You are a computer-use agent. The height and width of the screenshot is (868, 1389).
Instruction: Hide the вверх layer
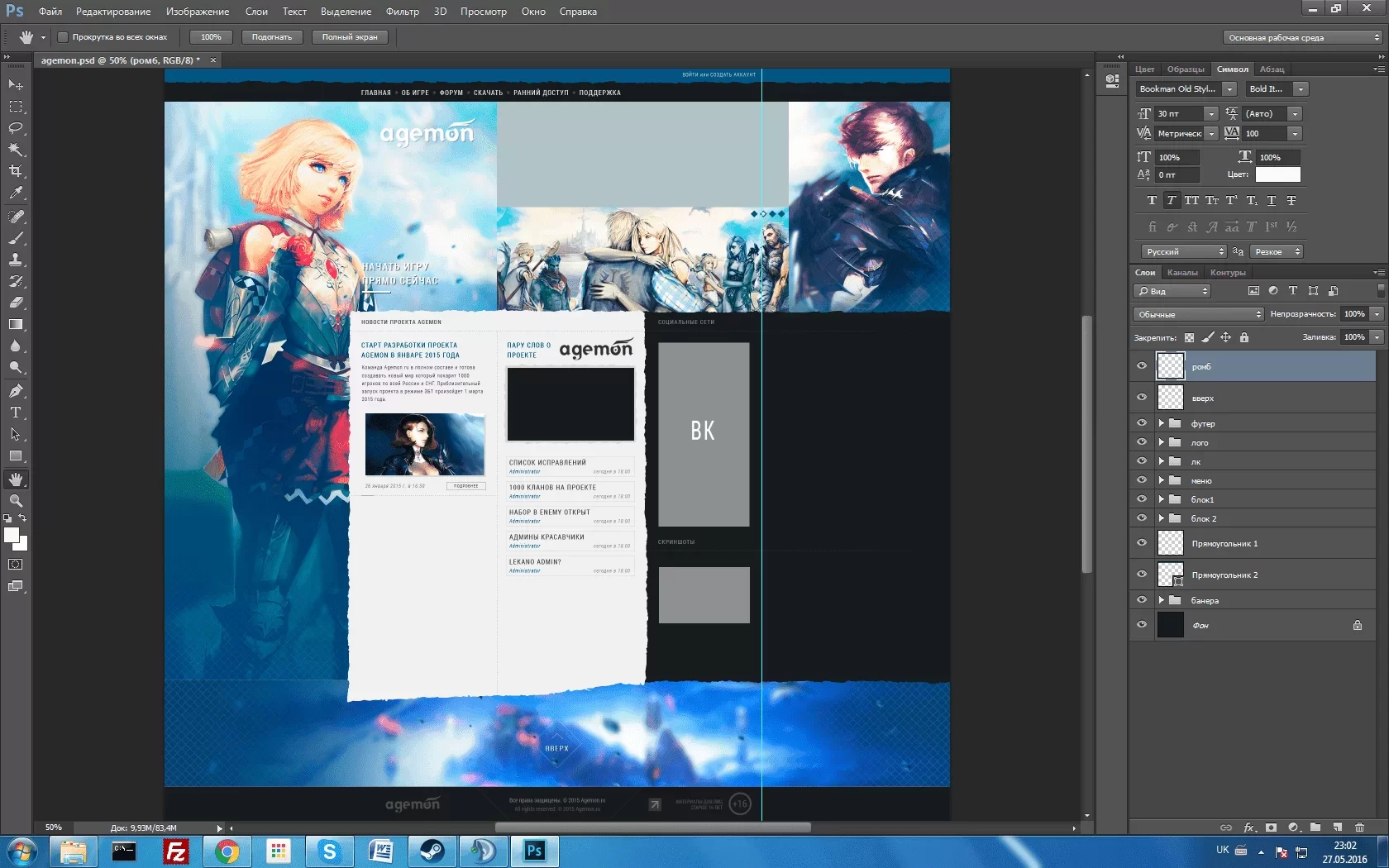click(x=1142, y=398)
